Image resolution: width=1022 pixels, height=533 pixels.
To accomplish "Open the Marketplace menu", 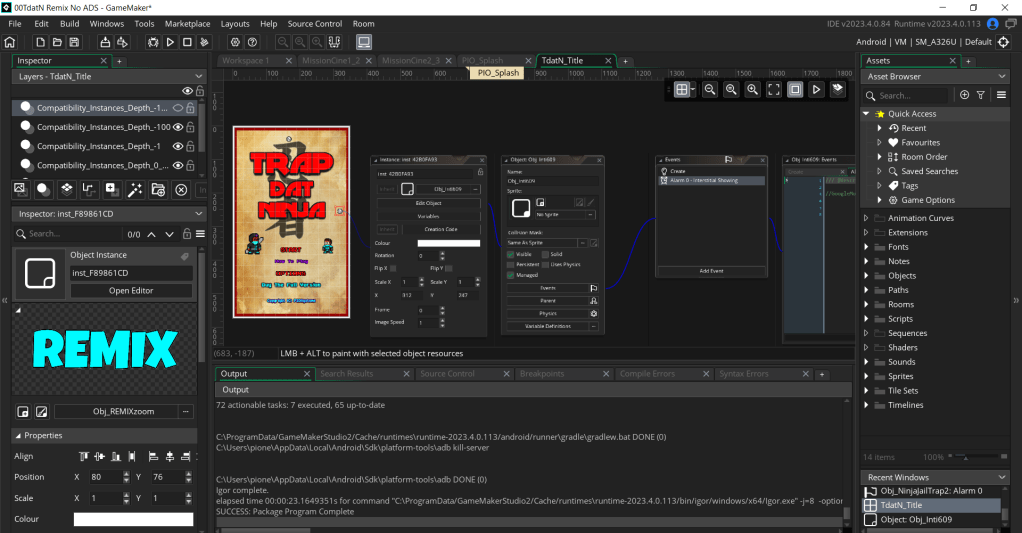I will point(188,23).
